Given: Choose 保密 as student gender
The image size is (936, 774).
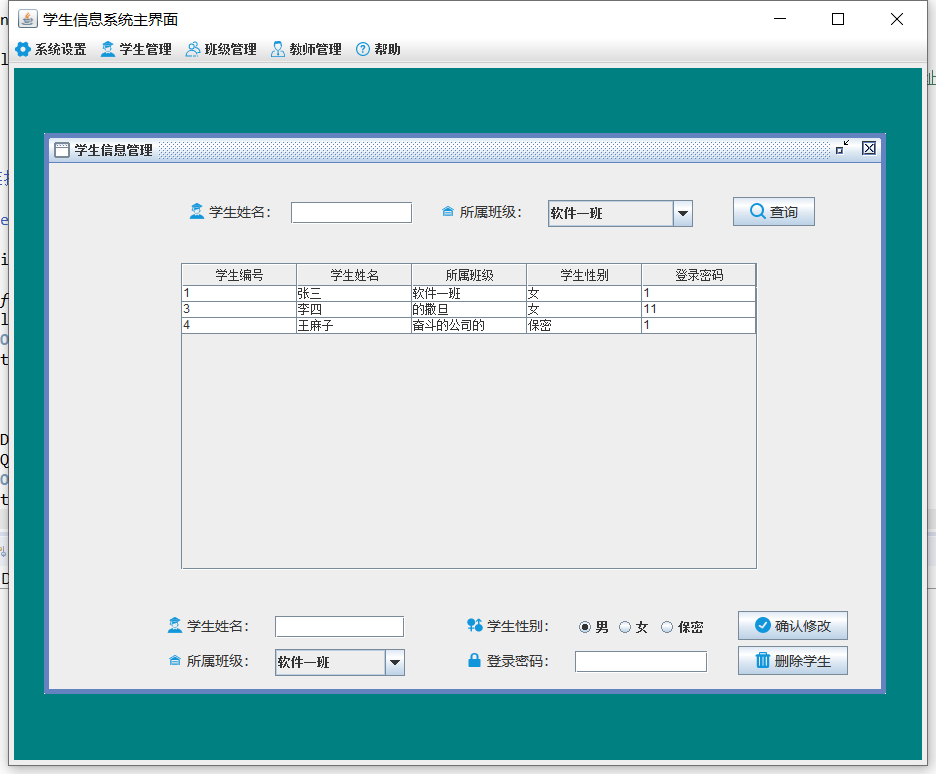Looking at the screenshot, I should 666,627.
